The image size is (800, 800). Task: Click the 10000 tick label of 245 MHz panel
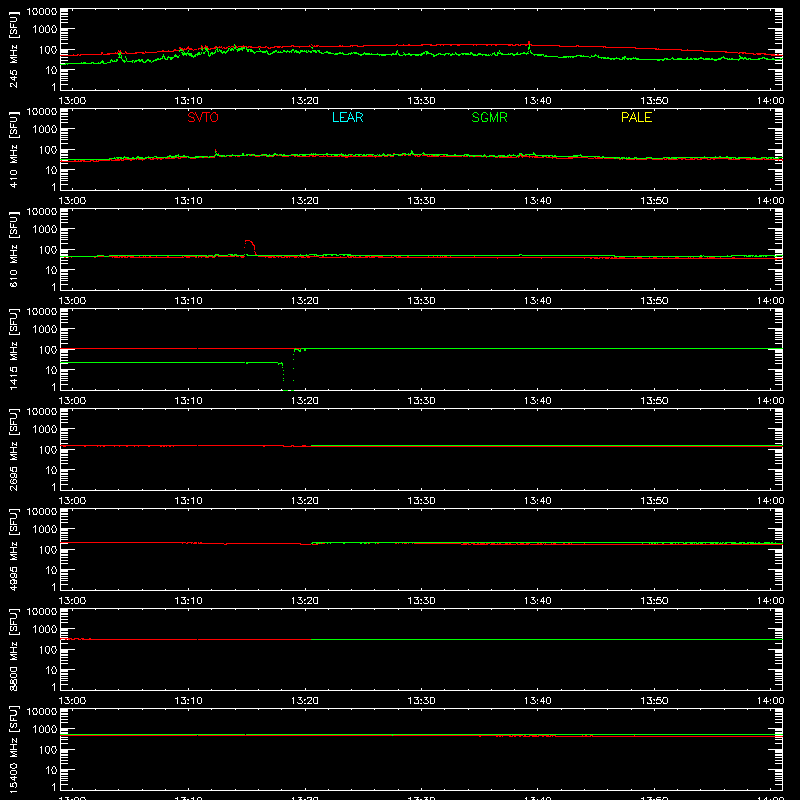click(42, 12)
